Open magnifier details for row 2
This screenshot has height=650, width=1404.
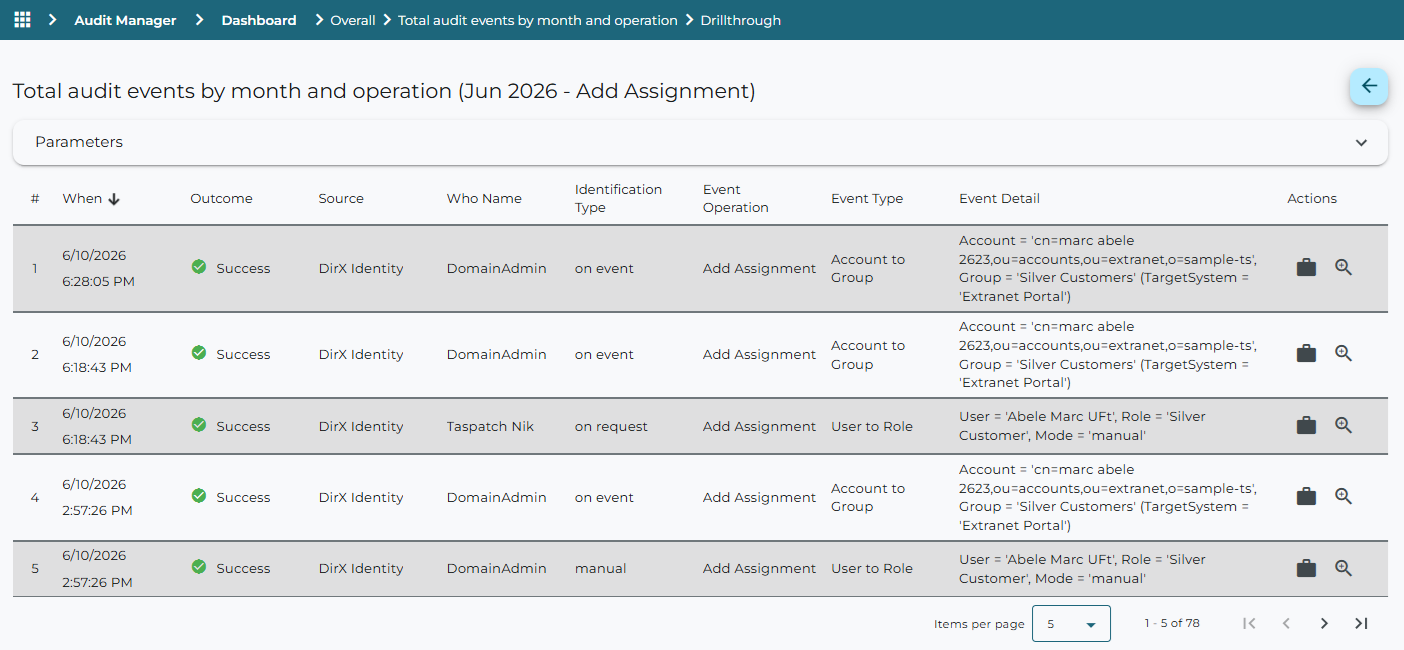tap(1343, 354)
